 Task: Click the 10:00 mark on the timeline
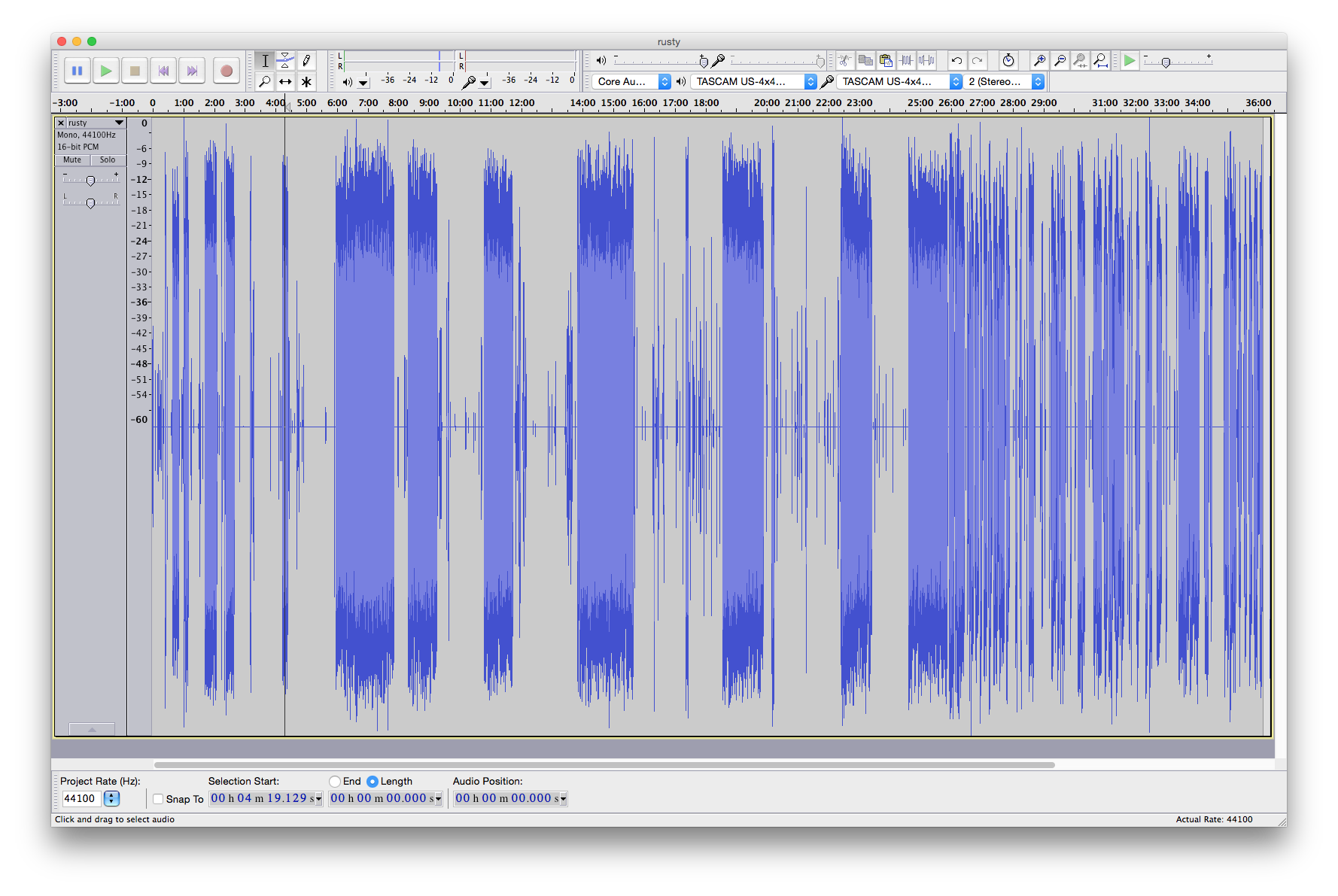coord(460,103)
